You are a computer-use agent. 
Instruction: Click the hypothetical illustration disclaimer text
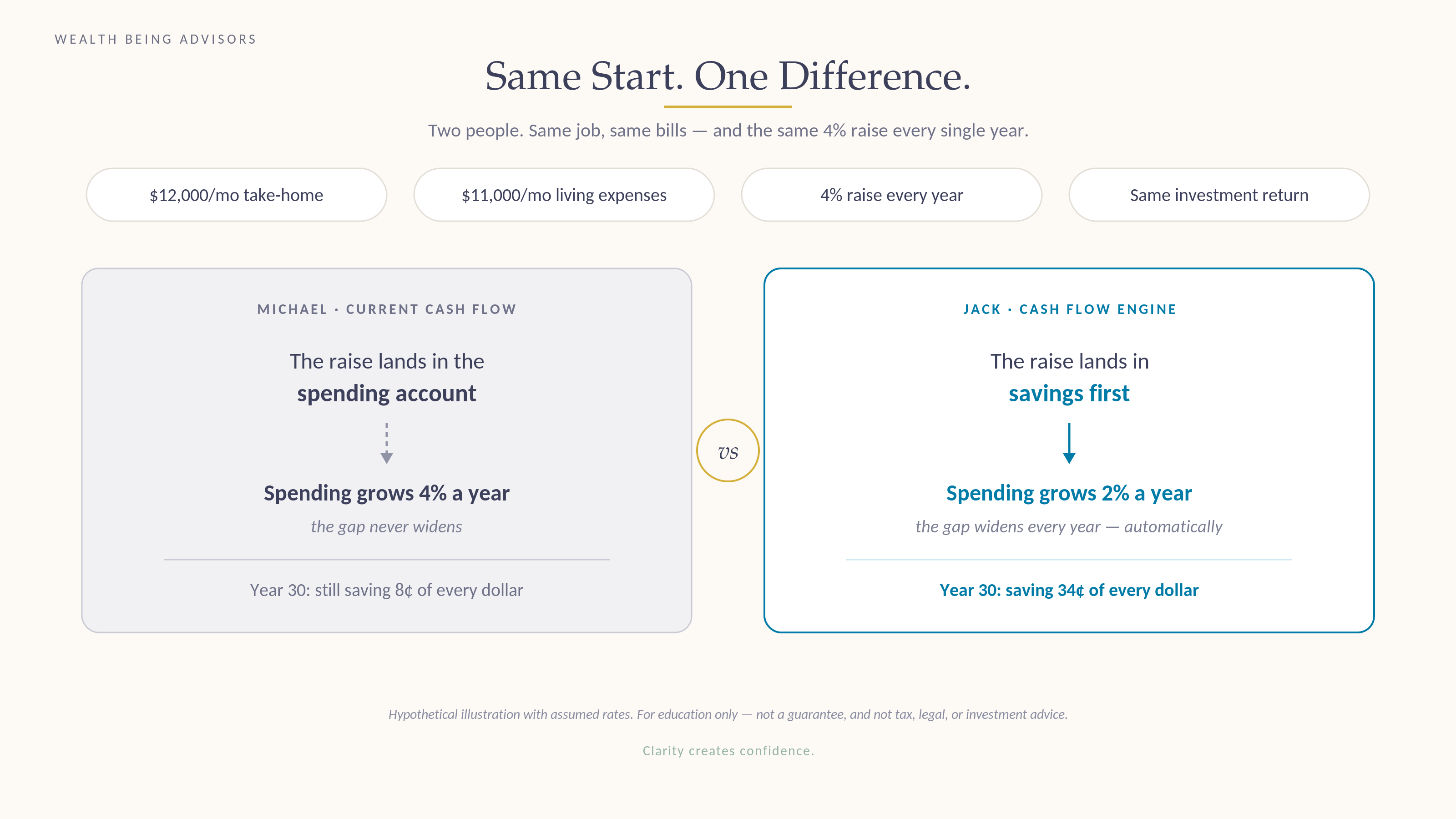coord(728,714)
